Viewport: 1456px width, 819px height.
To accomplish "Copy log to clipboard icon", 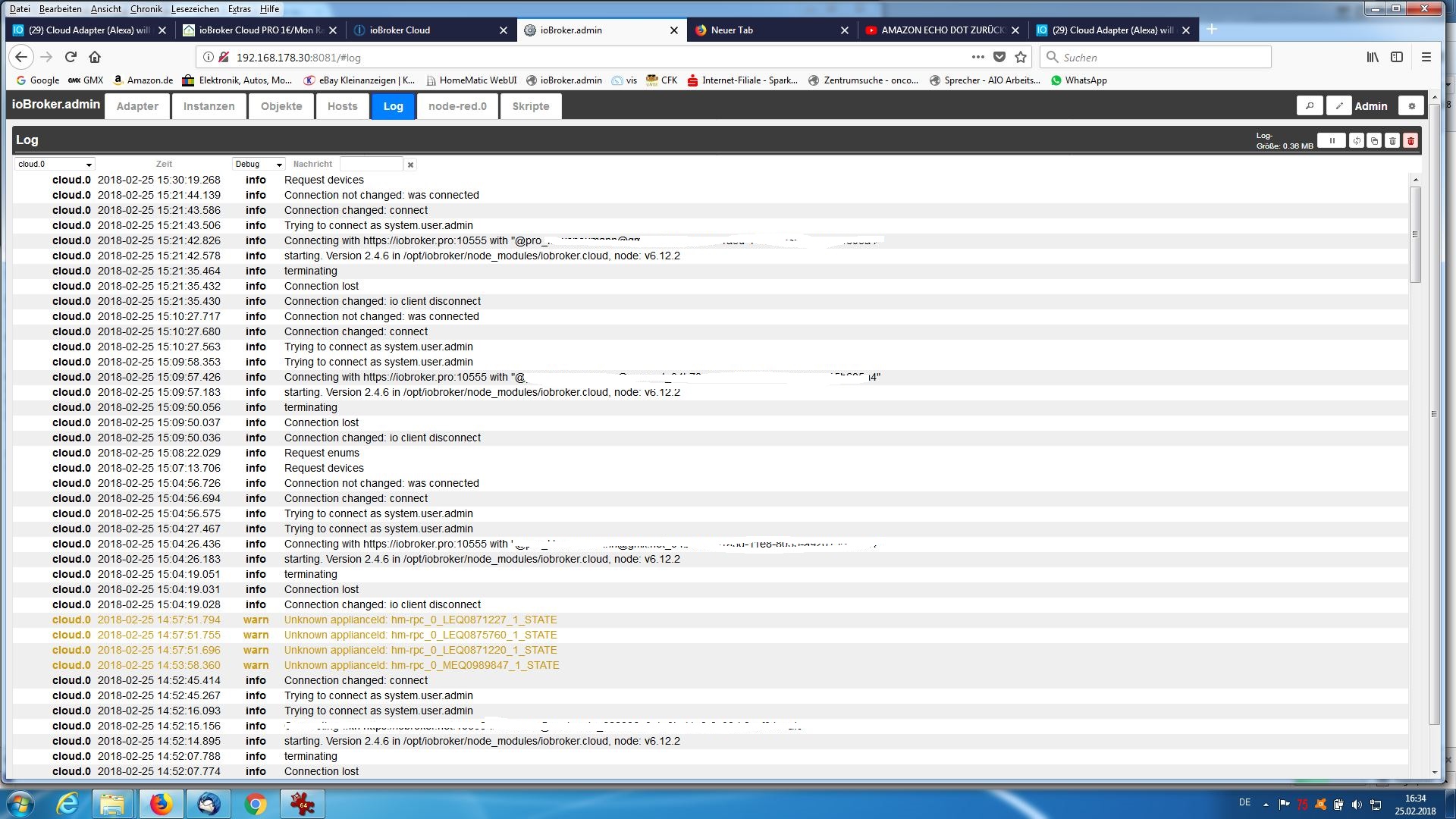I will point(1374,140).
